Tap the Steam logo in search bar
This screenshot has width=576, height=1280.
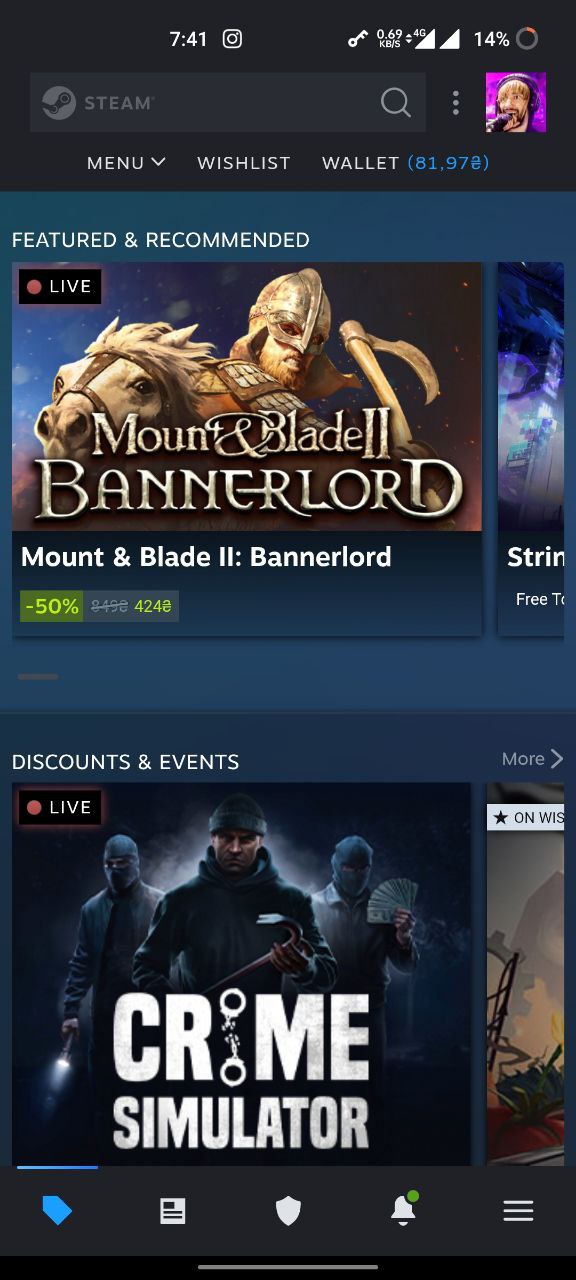click(x=98, y=102)
